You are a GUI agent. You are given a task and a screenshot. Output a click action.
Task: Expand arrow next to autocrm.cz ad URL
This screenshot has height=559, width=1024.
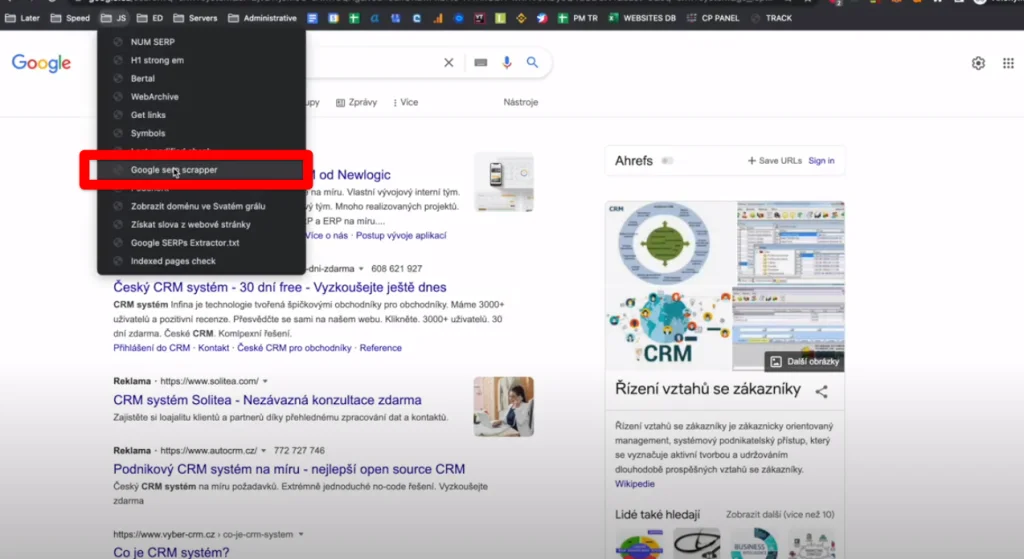pyautogui.click(x=263, y=451)
